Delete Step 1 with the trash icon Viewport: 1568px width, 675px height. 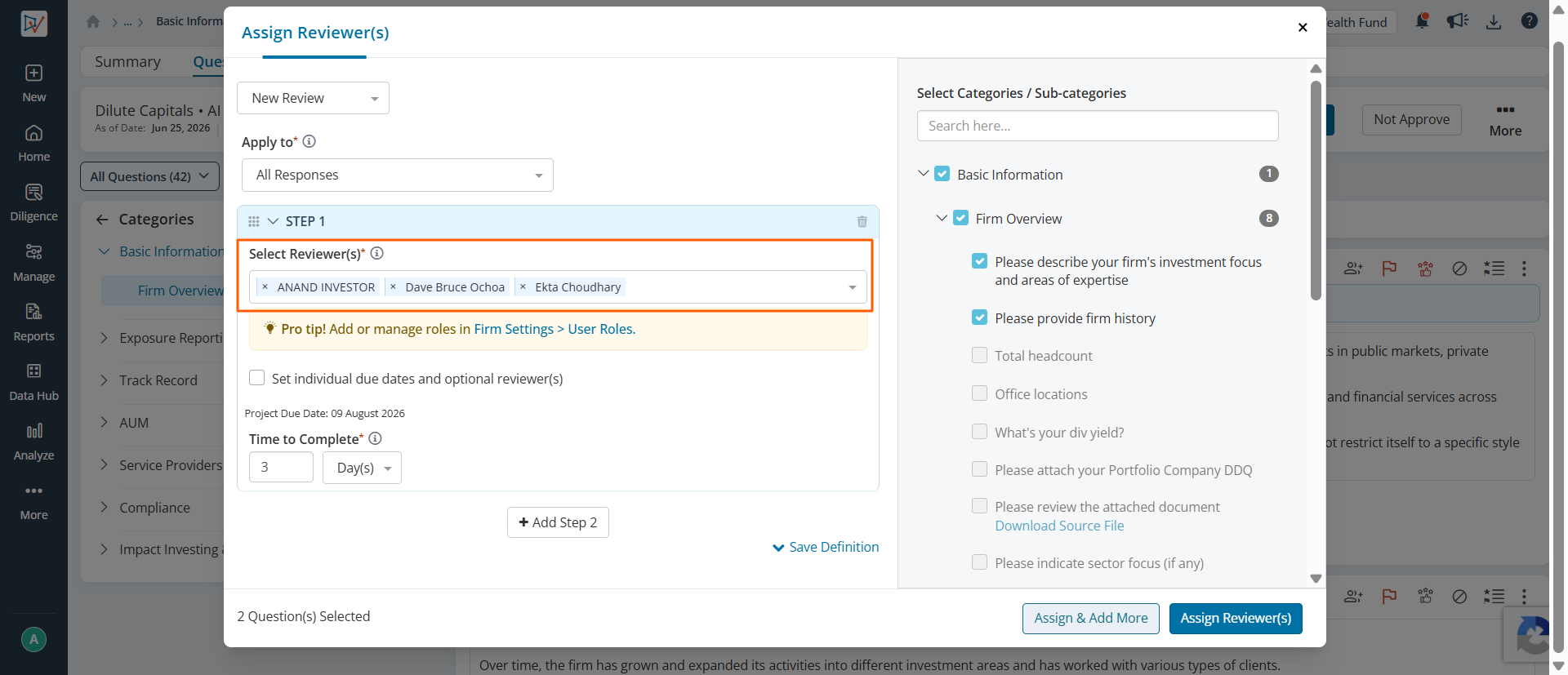862,221
